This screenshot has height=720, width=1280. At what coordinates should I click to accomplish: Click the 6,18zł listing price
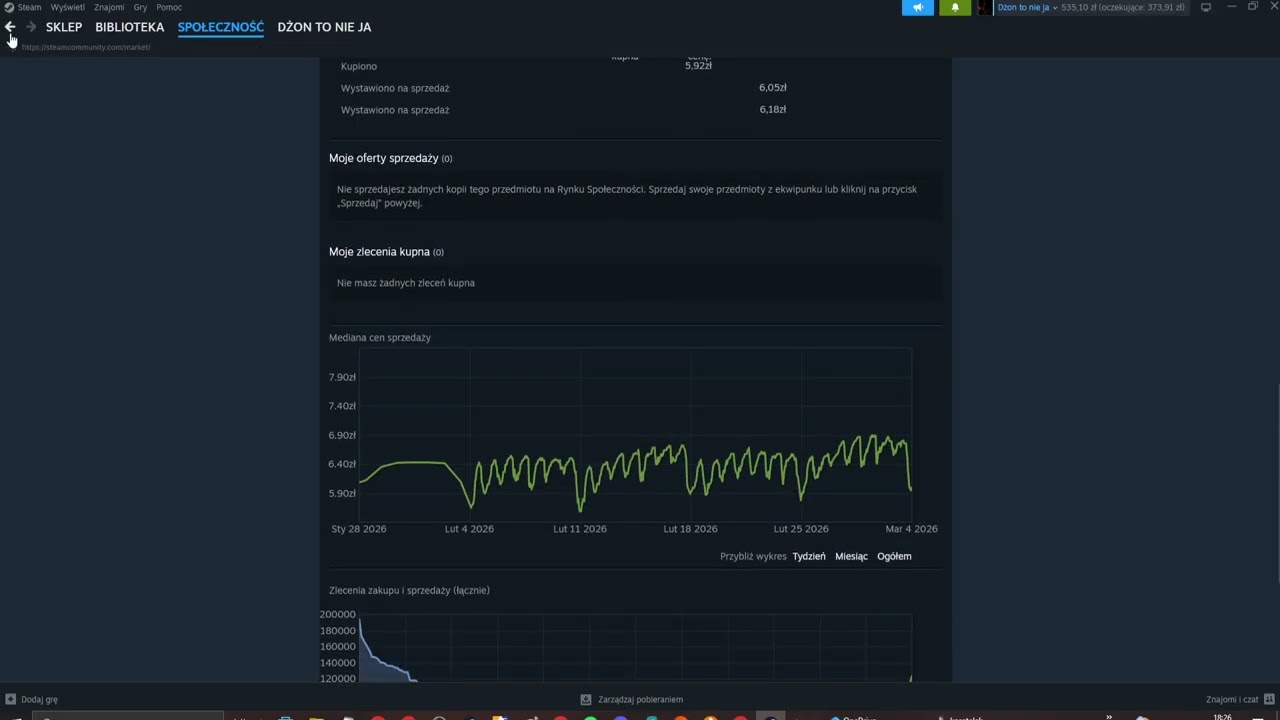(x=773, y=110)
